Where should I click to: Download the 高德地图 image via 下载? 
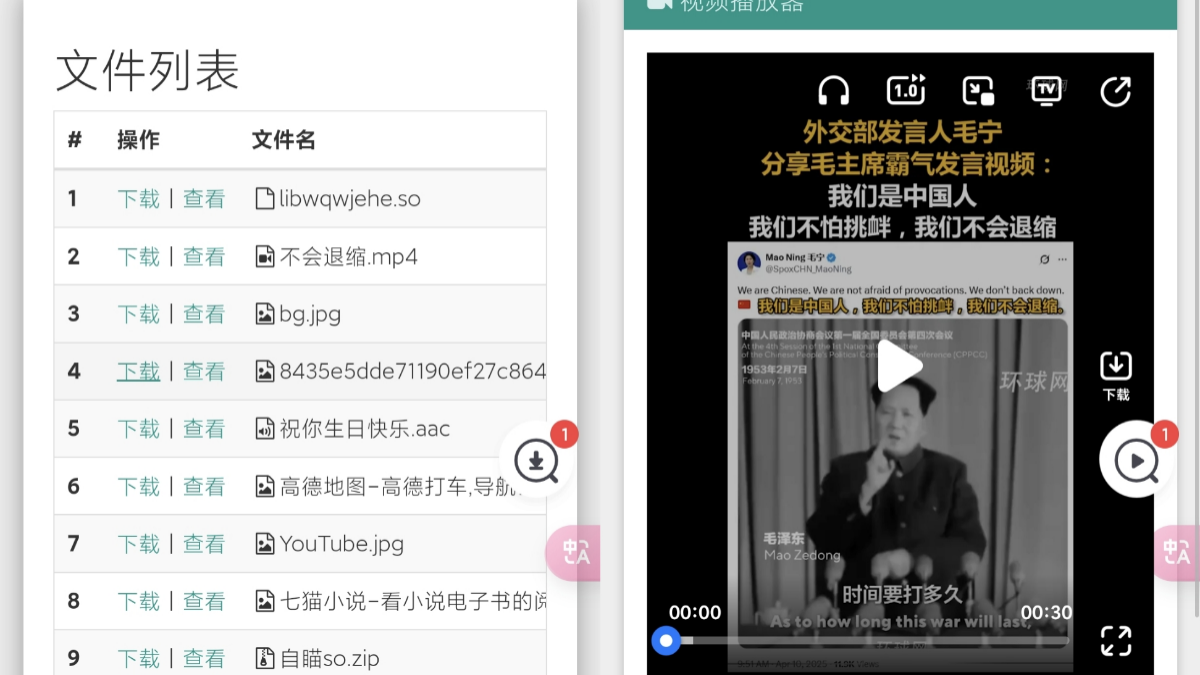point(138,486)
